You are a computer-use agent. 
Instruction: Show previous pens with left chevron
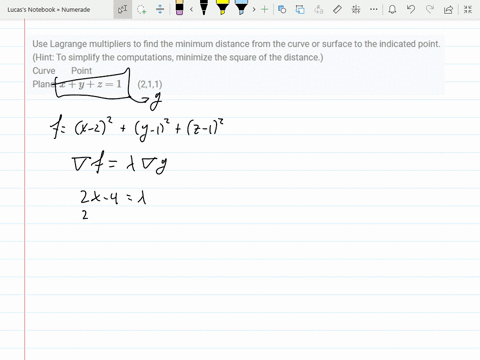click(x=191, y=9)
